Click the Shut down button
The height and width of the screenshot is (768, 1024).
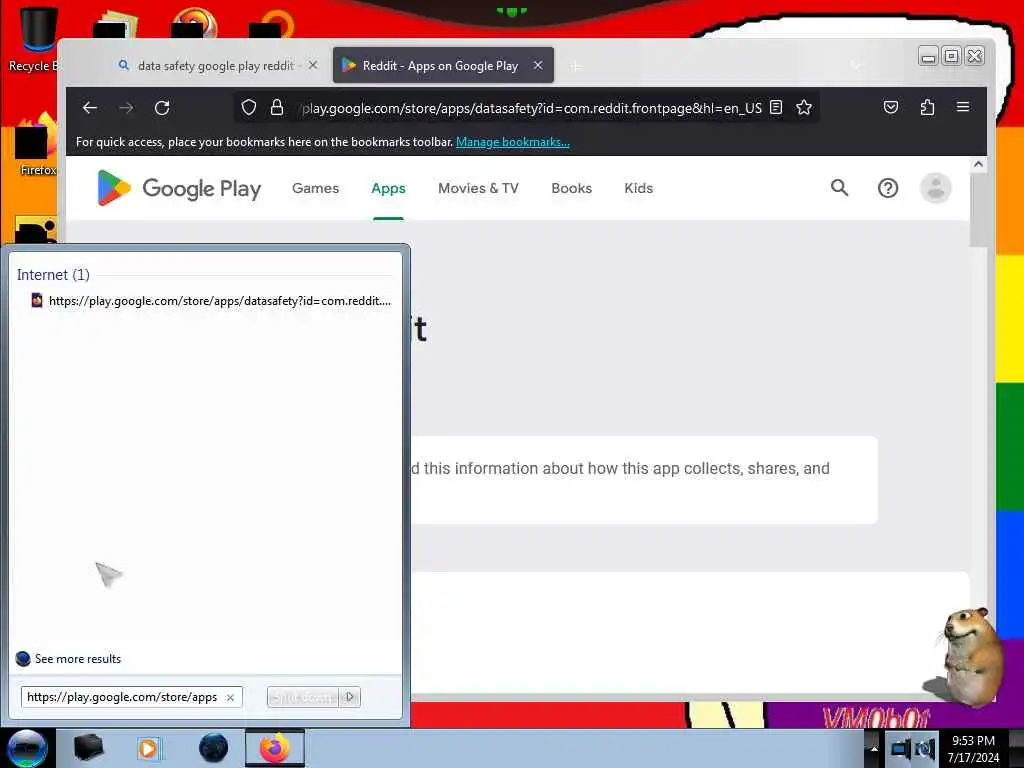tap(303, 697)
